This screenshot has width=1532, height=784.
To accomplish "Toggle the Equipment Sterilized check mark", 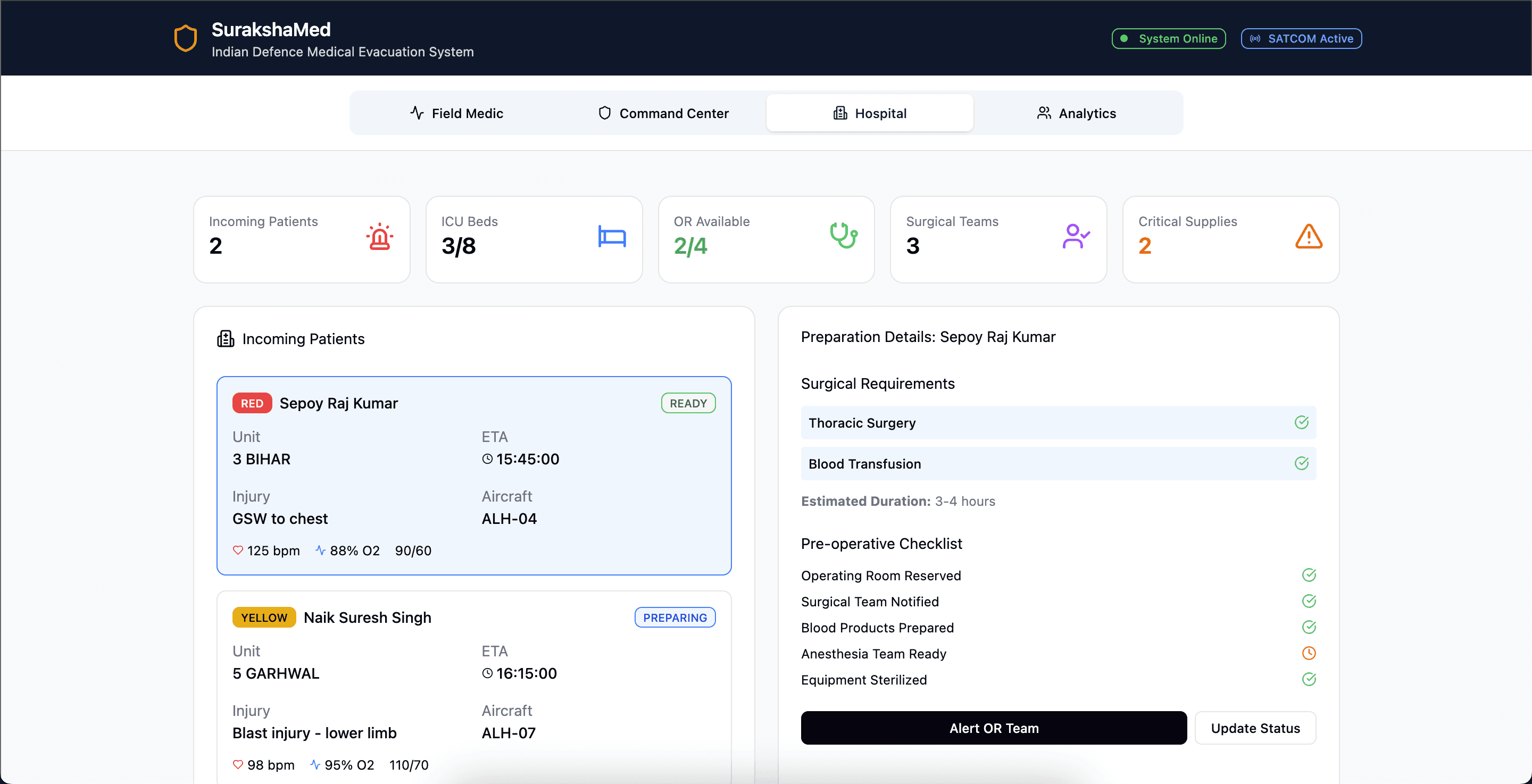I will (x=1309, y=679).
